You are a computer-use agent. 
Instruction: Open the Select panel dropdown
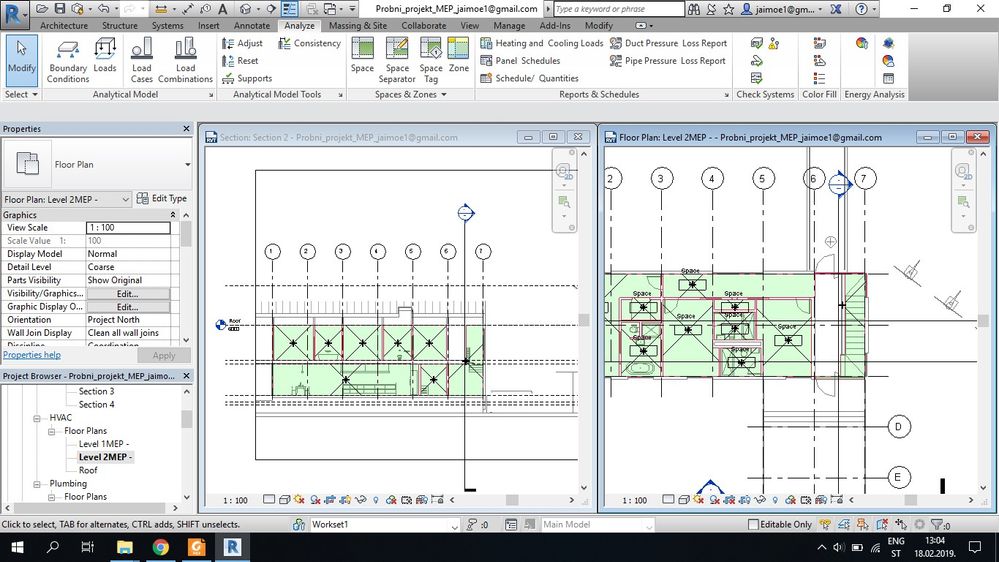coord(22,94)
